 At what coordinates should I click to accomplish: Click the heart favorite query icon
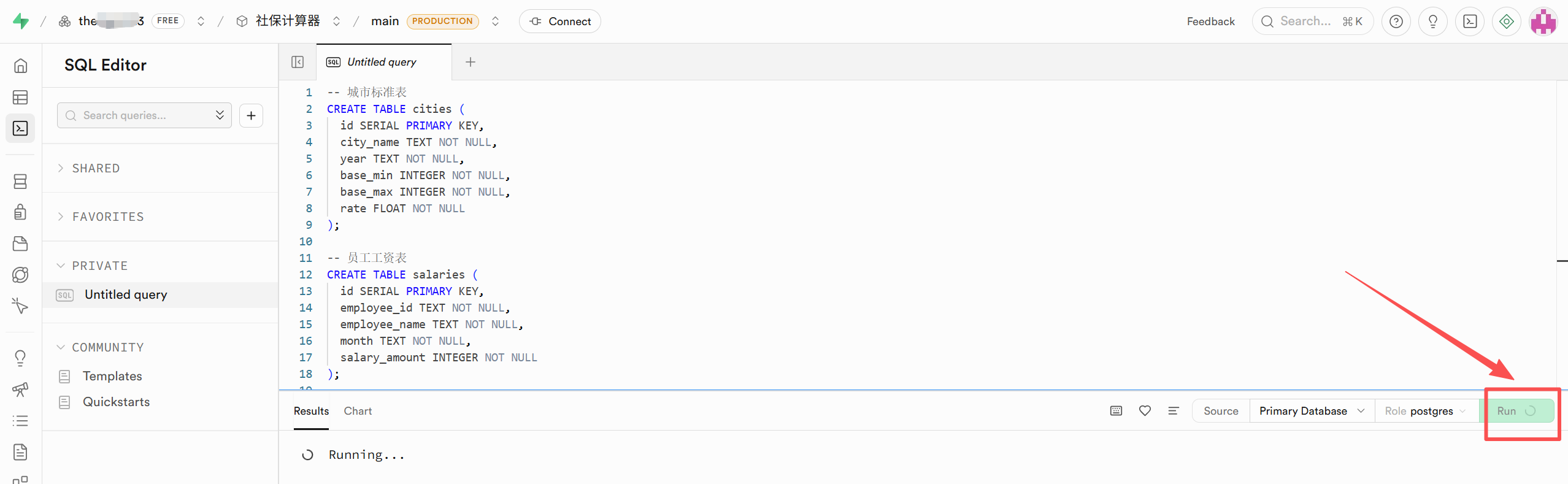1145,411
